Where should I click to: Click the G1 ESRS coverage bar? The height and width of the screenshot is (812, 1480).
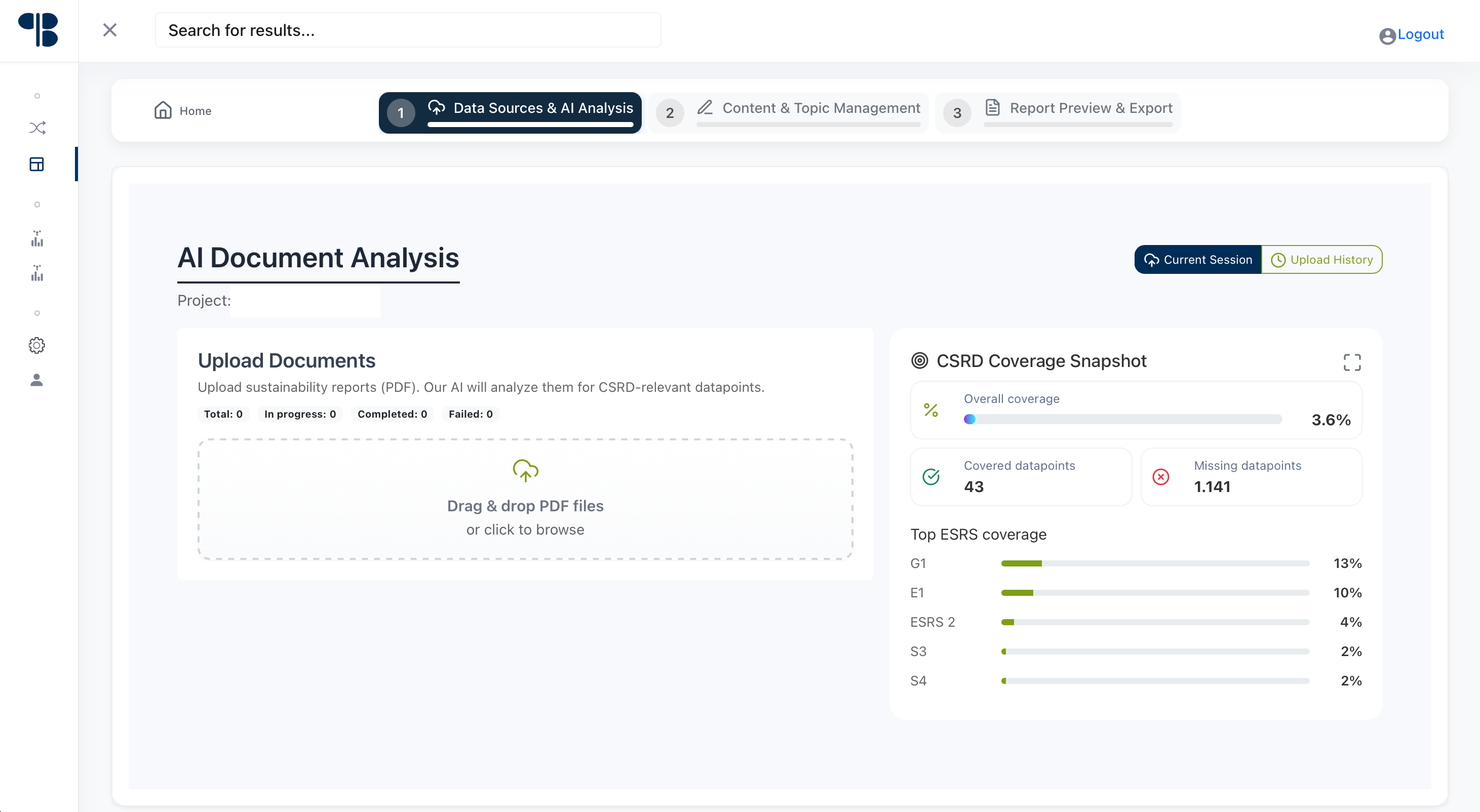pyautogui.click(x=1155, y=563)
